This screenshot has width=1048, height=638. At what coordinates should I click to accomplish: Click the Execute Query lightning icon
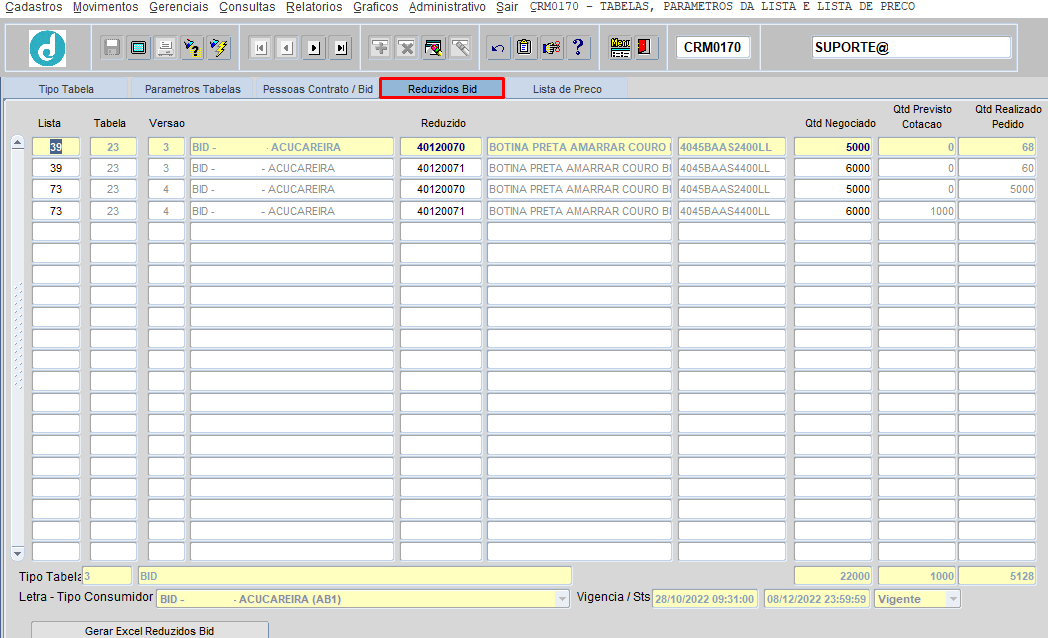pyautogui.click(x=219, y=47)
